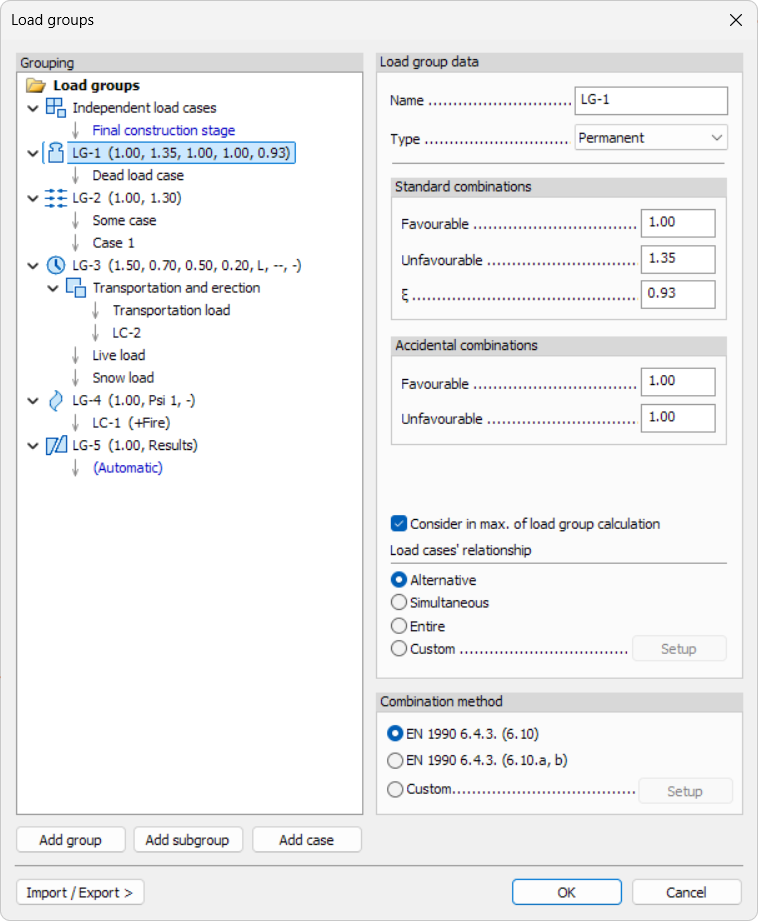Collapse the Transportation and erection subgroup
Viewport: 758px width, 921px height.
(x=53, y=288)
